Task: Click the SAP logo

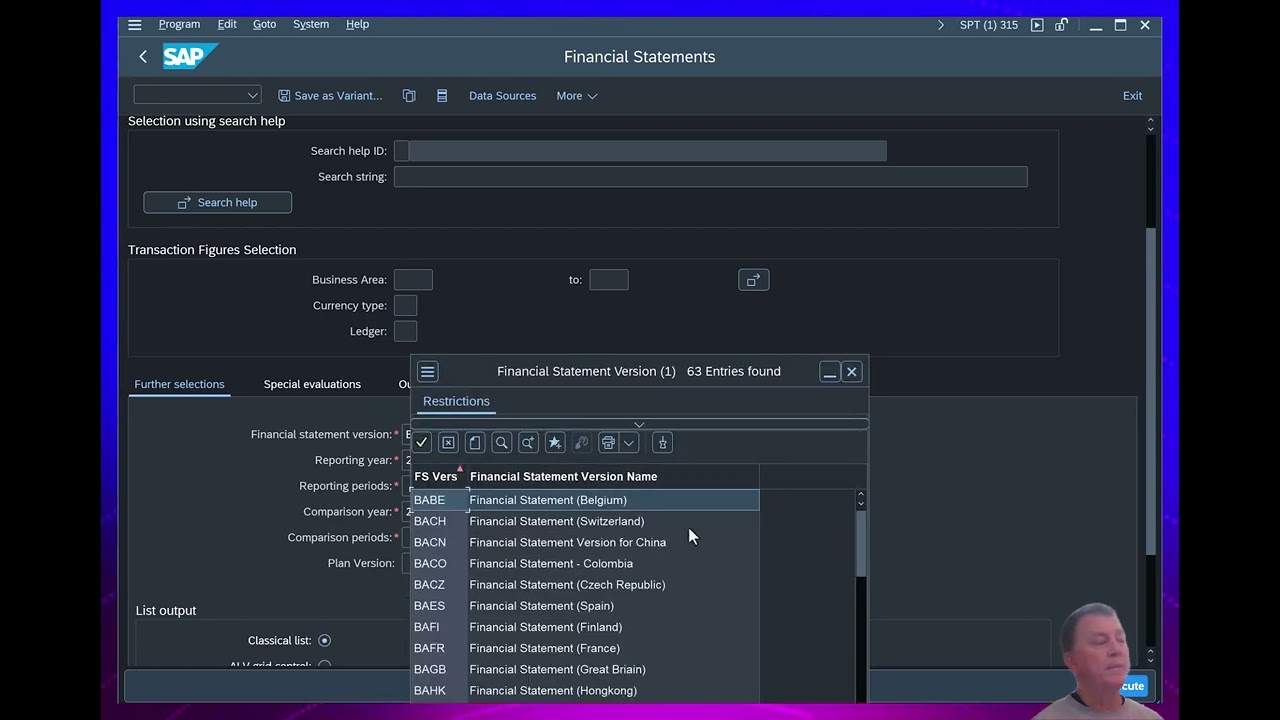Action: [190, 57]
